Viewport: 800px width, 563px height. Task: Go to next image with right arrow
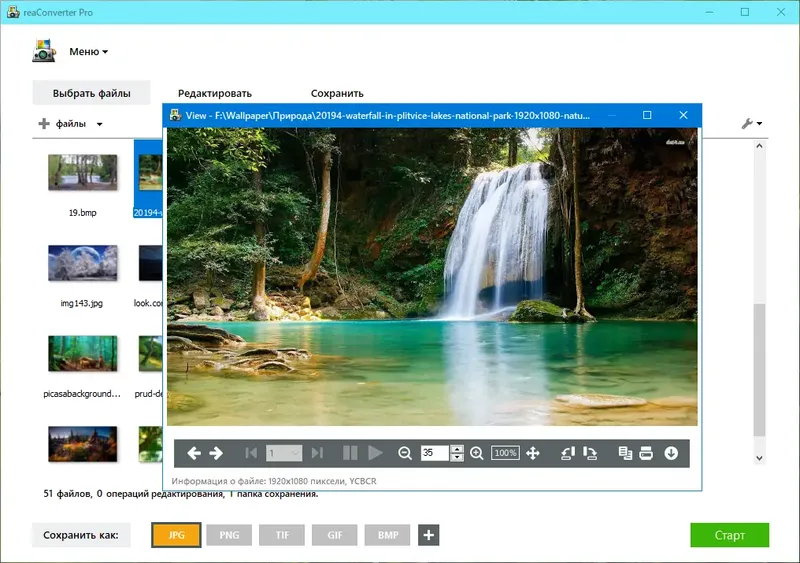click(216, 453)
